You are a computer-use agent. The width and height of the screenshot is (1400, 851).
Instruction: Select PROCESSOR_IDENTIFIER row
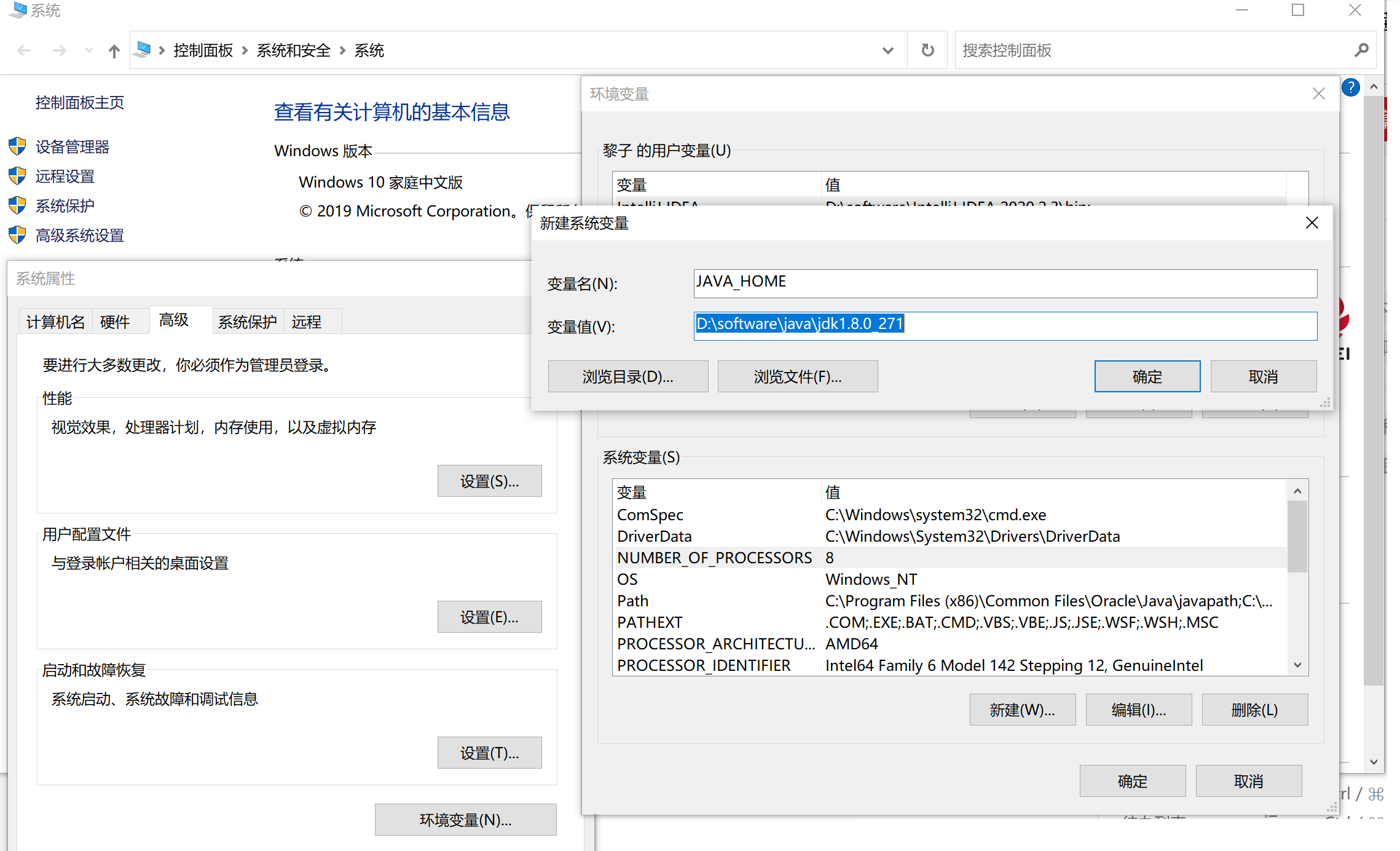pos(950,665)
